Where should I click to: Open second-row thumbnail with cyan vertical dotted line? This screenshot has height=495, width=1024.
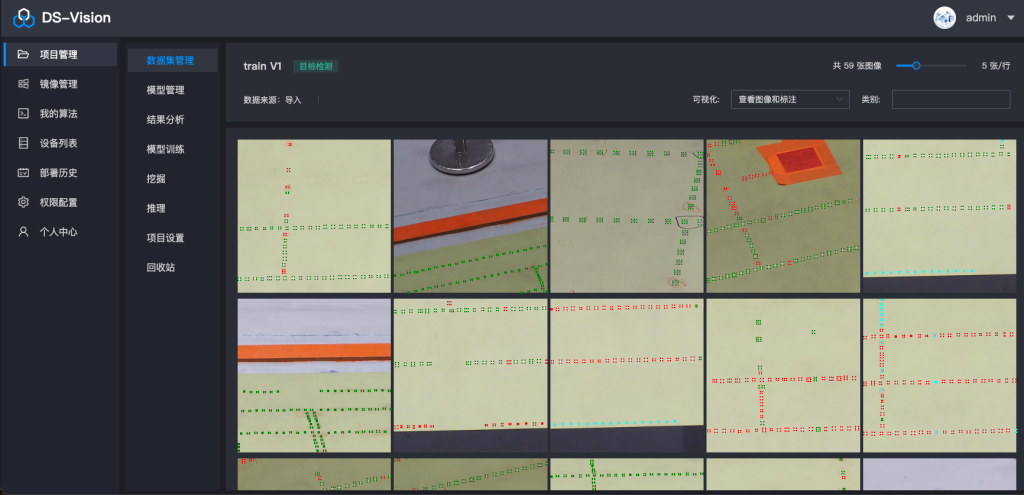[940, 375]
